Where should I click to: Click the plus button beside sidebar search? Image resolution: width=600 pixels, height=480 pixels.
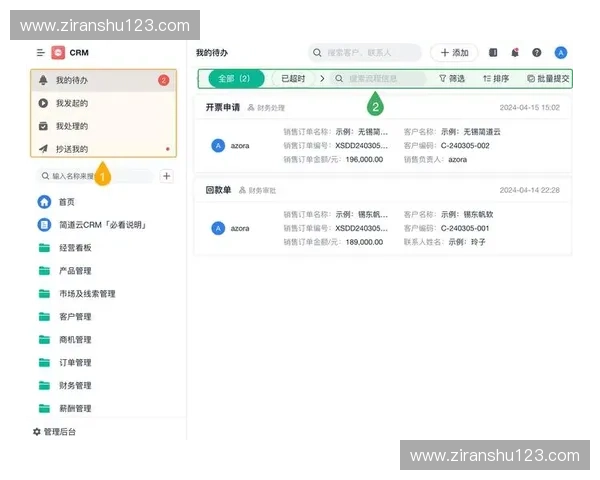(166, 176)
